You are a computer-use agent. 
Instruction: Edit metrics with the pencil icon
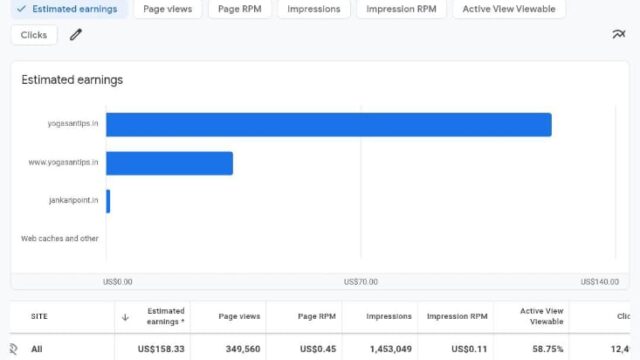coord(76,35)
